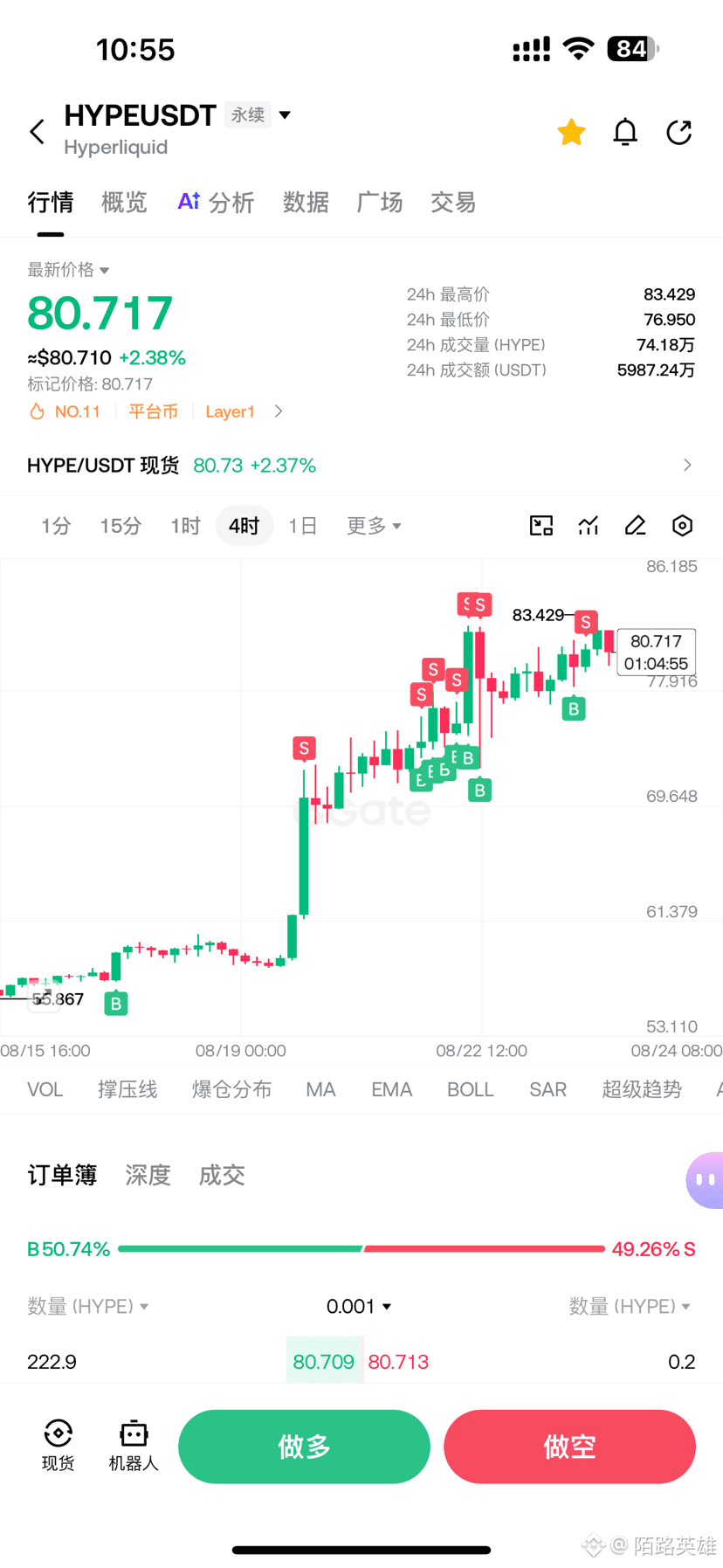The image size is (723, 1568).
Task: Select the 4时 timeframe
Action: coord(244,526)
